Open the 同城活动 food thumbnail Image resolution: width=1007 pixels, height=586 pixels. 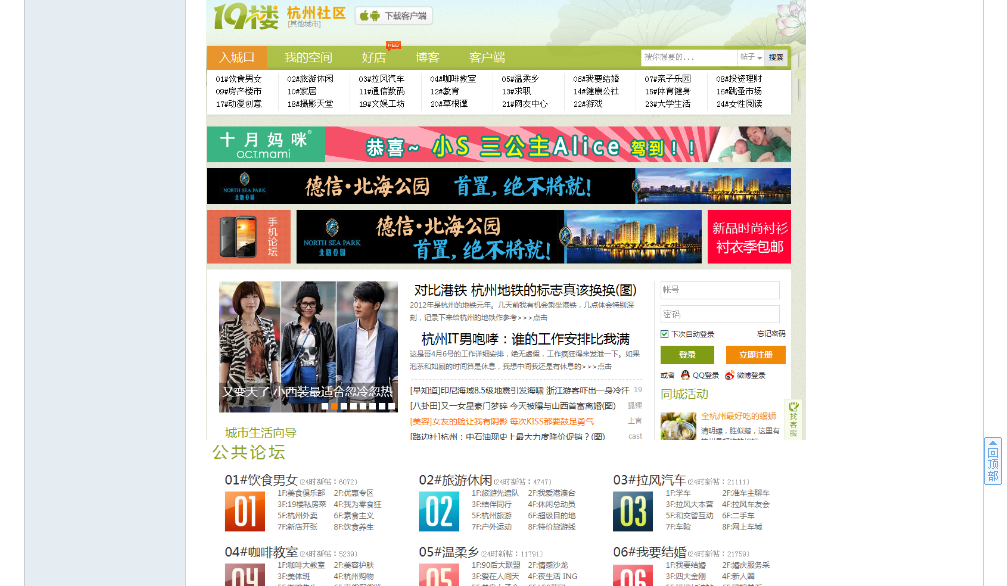click(x=678, y=426)
